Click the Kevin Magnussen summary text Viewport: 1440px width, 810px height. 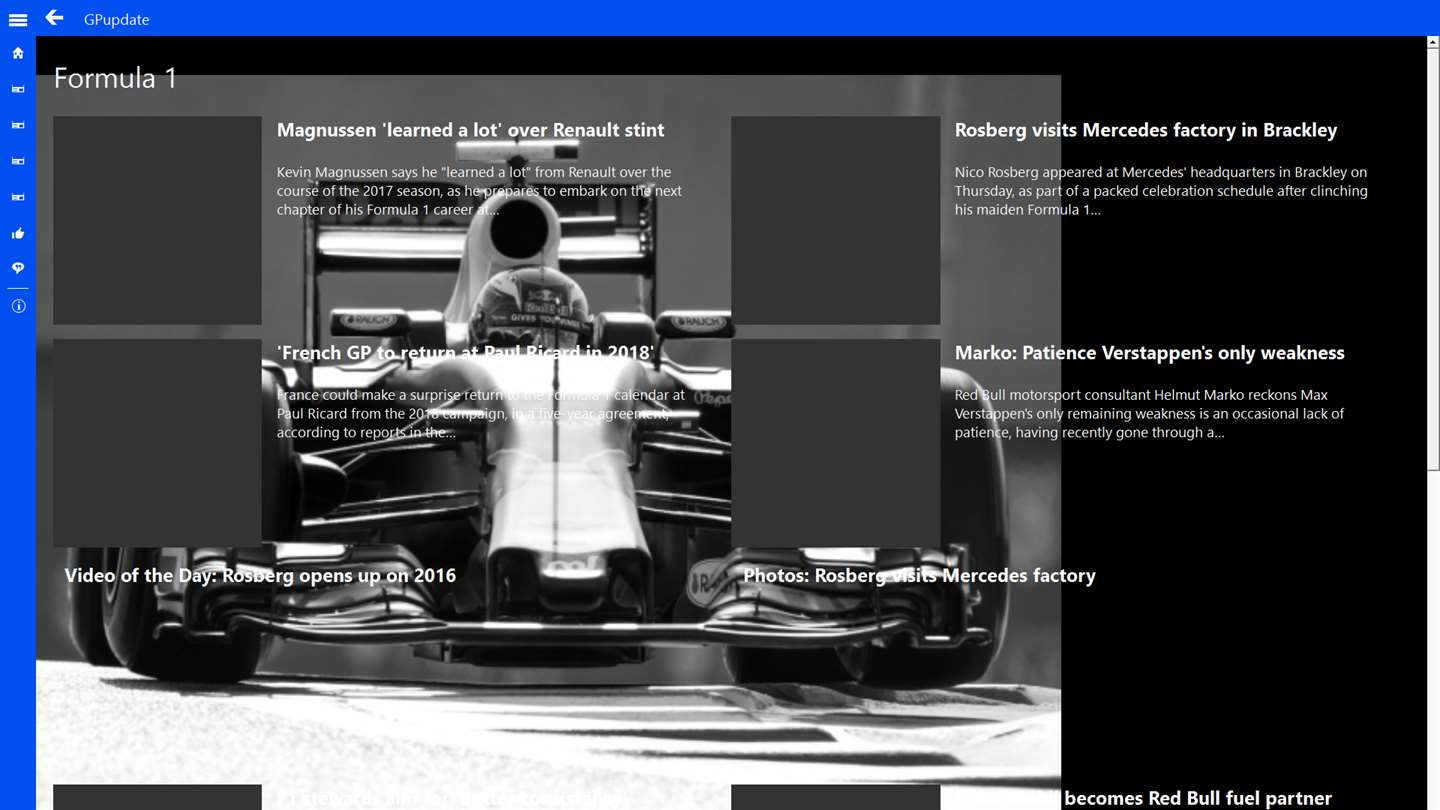click(x=479, y=191)
